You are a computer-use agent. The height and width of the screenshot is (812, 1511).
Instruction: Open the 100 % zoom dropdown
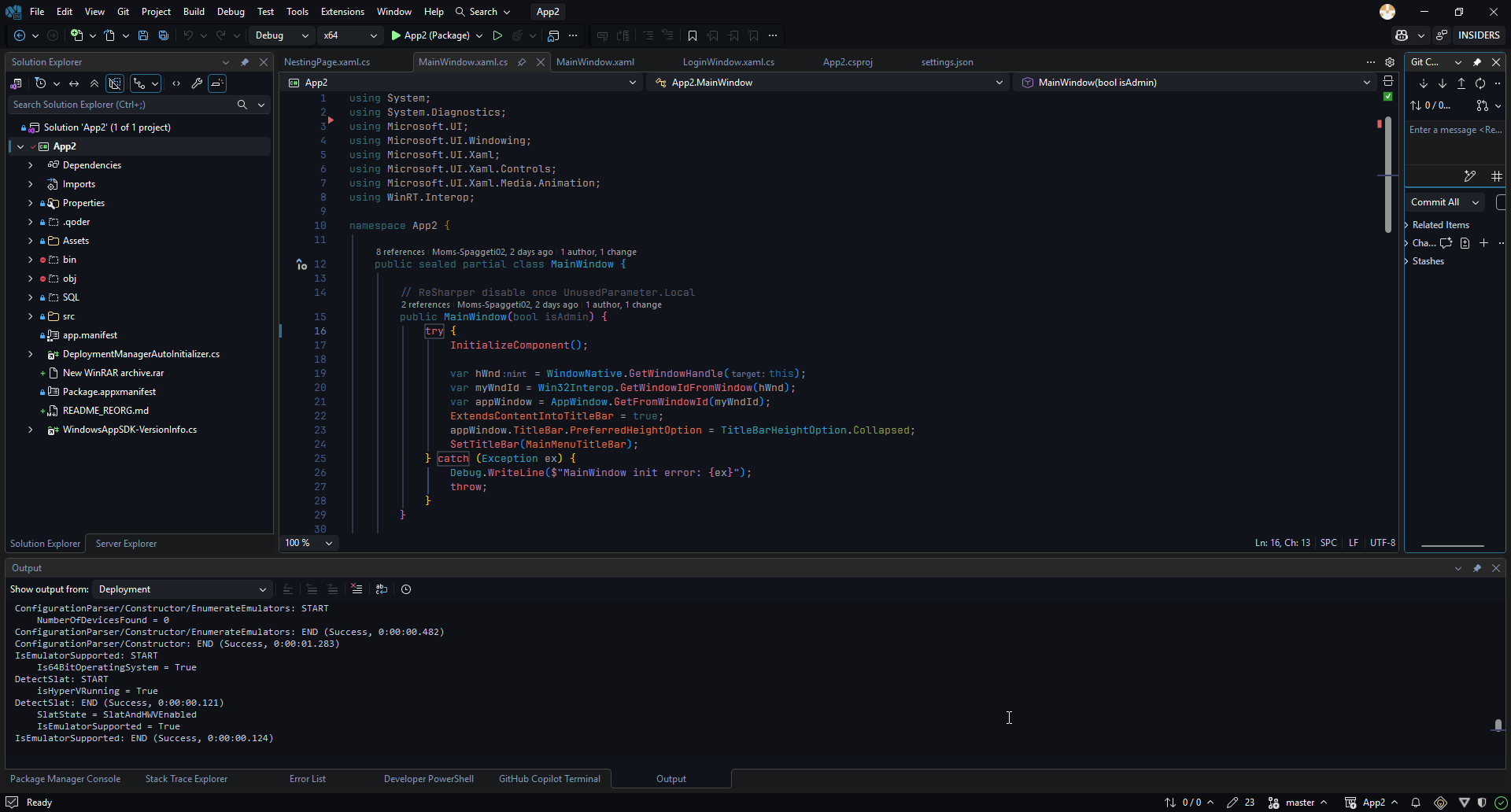308,543
